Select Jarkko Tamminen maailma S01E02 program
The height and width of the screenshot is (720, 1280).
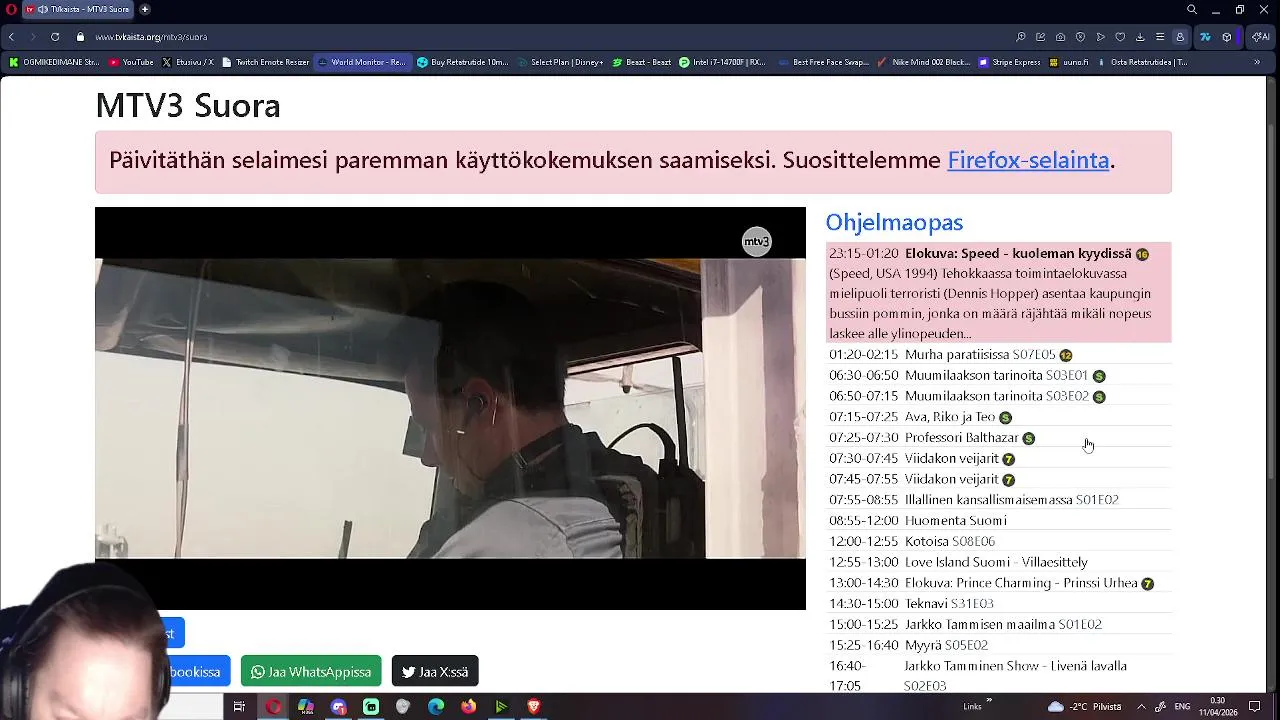pyautogui.click(x=998, y=624)
